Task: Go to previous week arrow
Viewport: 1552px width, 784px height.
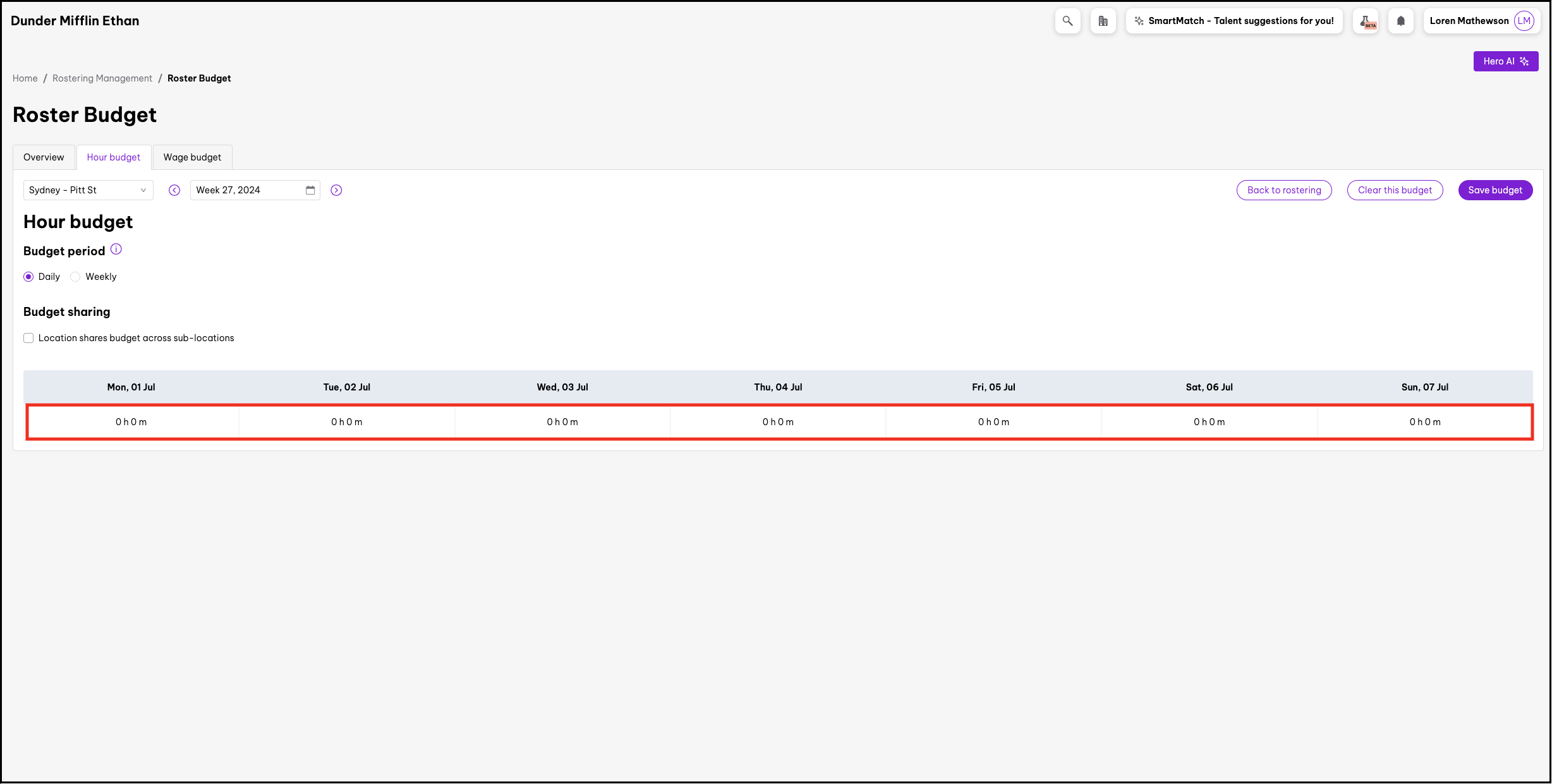Action: point(174,190)
